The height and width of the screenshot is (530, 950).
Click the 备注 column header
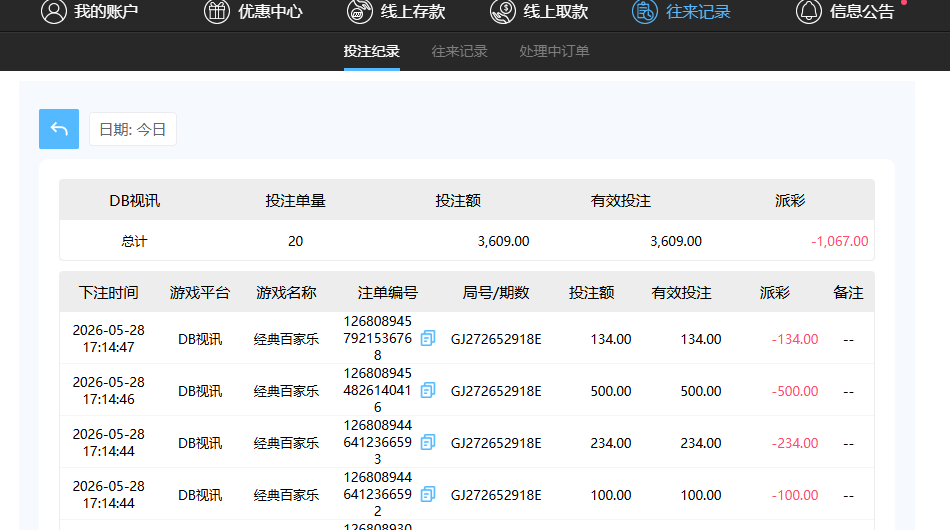pyautogui.click(x=848, y=293)
